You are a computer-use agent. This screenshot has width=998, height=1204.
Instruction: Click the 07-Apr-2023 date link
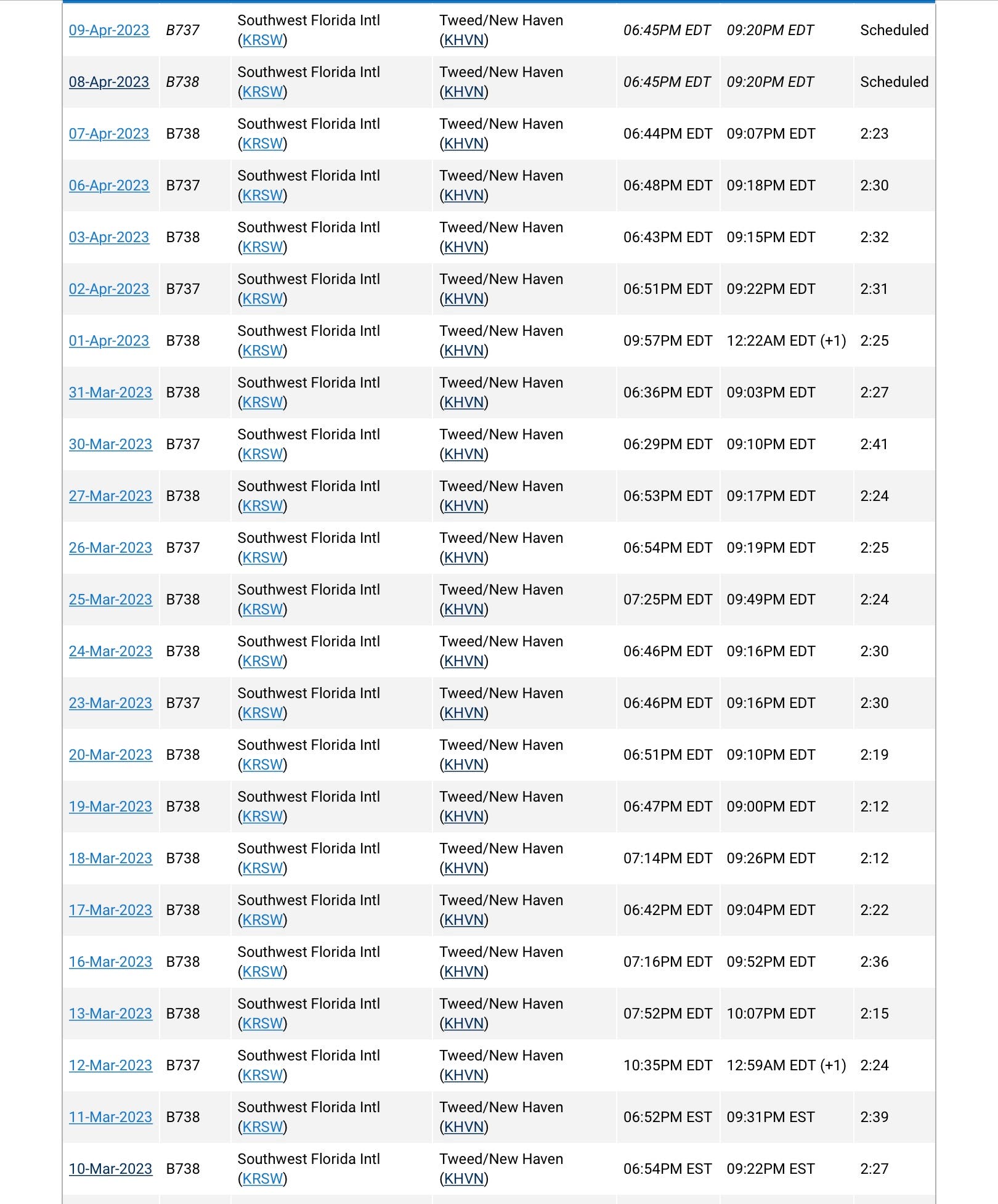point(109,134)
